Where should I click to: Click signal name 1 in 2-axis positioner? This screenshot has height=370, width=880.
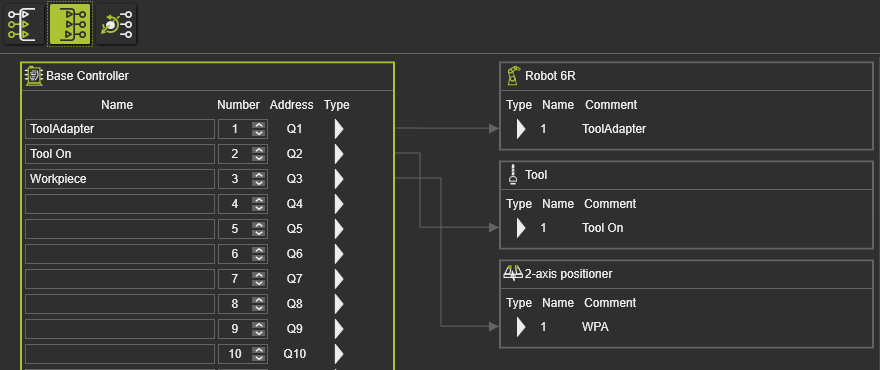543,326
